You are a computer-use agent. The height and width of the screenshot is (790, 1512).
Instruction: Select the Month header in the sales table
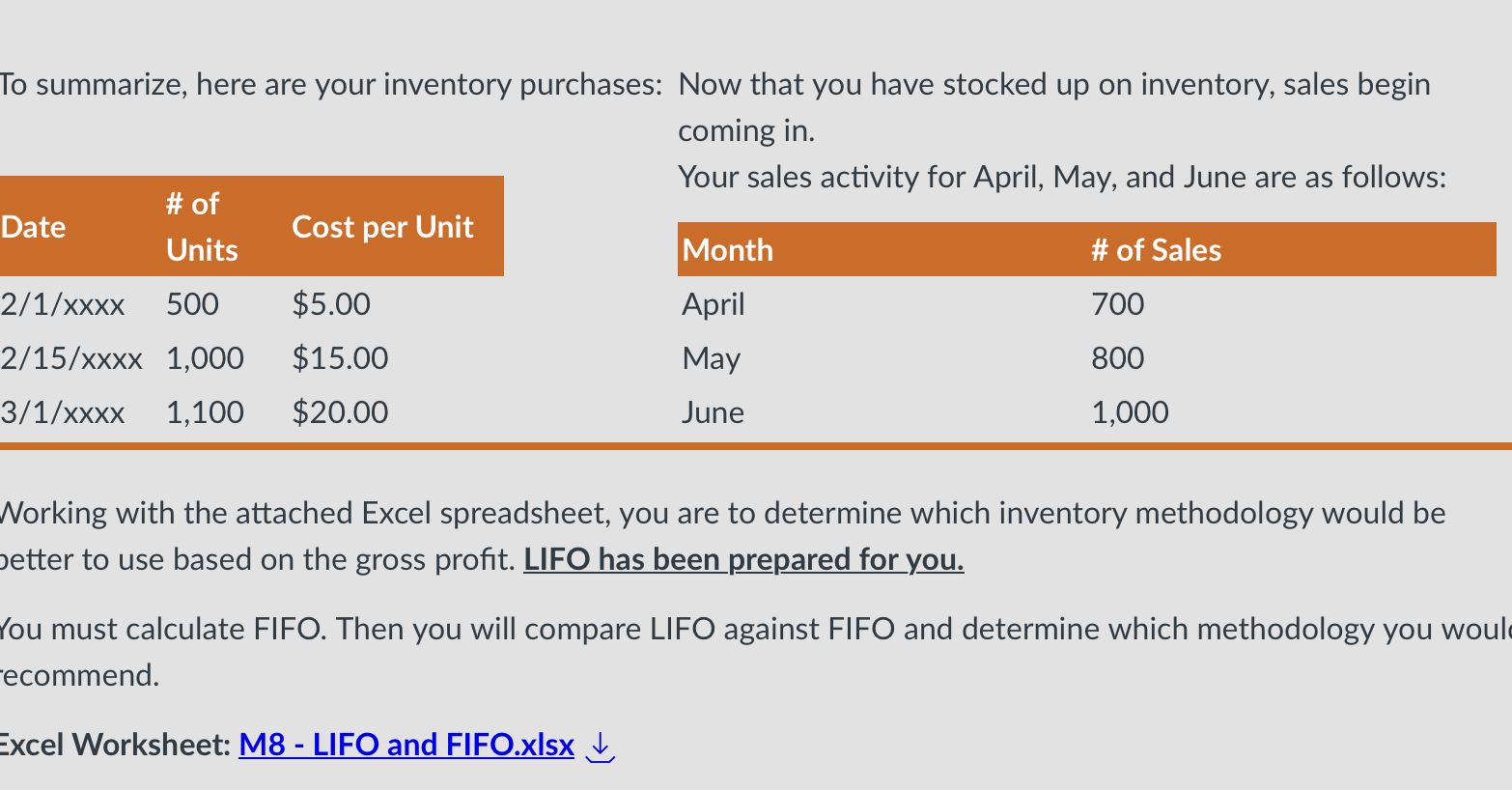pyautogui.click(x=727, y=250)
